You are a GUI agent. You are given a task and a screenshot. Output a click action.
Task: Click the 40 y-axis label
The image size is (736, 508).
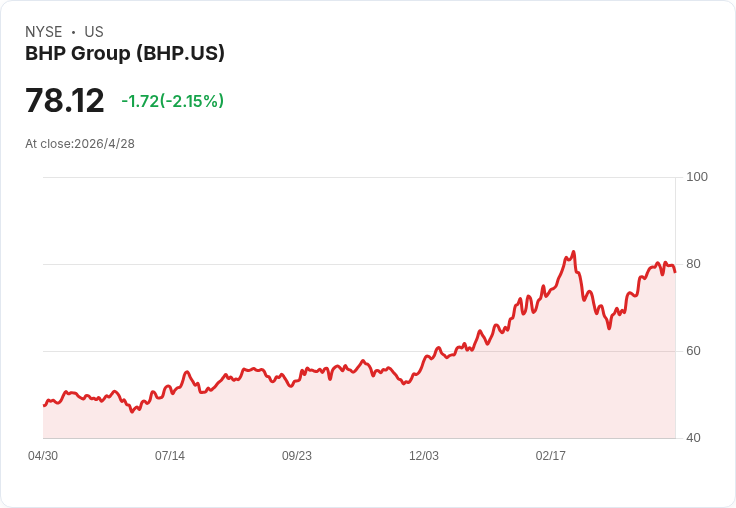pyautogui.click(x=693, y=438)
